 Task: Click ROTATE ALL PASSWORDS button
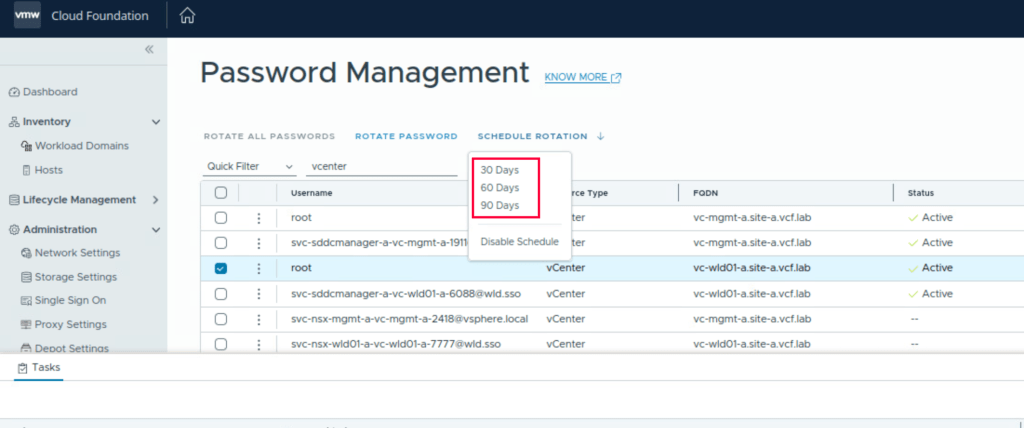point(269,137)
